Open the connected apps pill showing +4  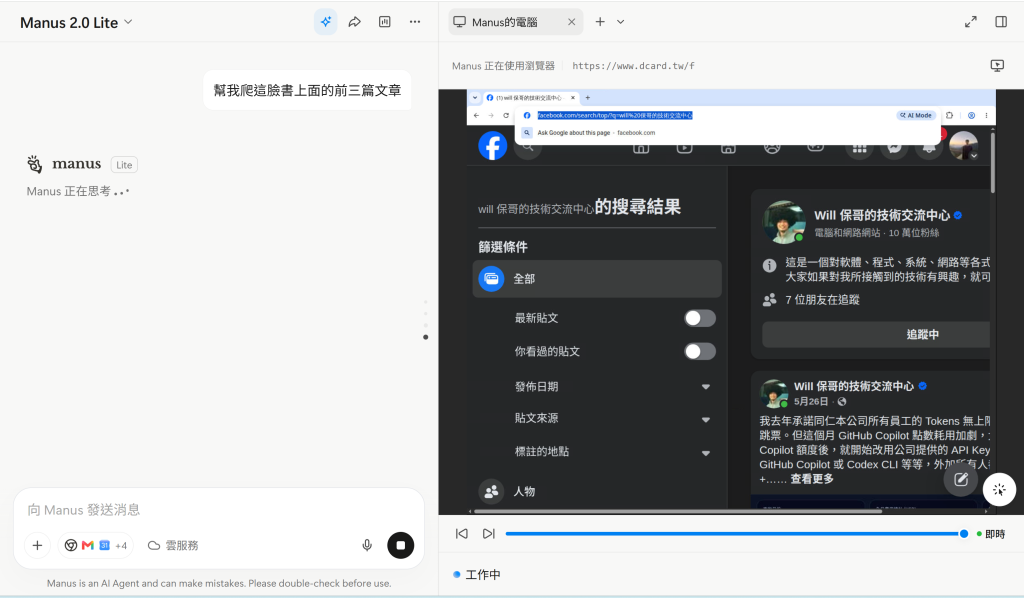95,545
